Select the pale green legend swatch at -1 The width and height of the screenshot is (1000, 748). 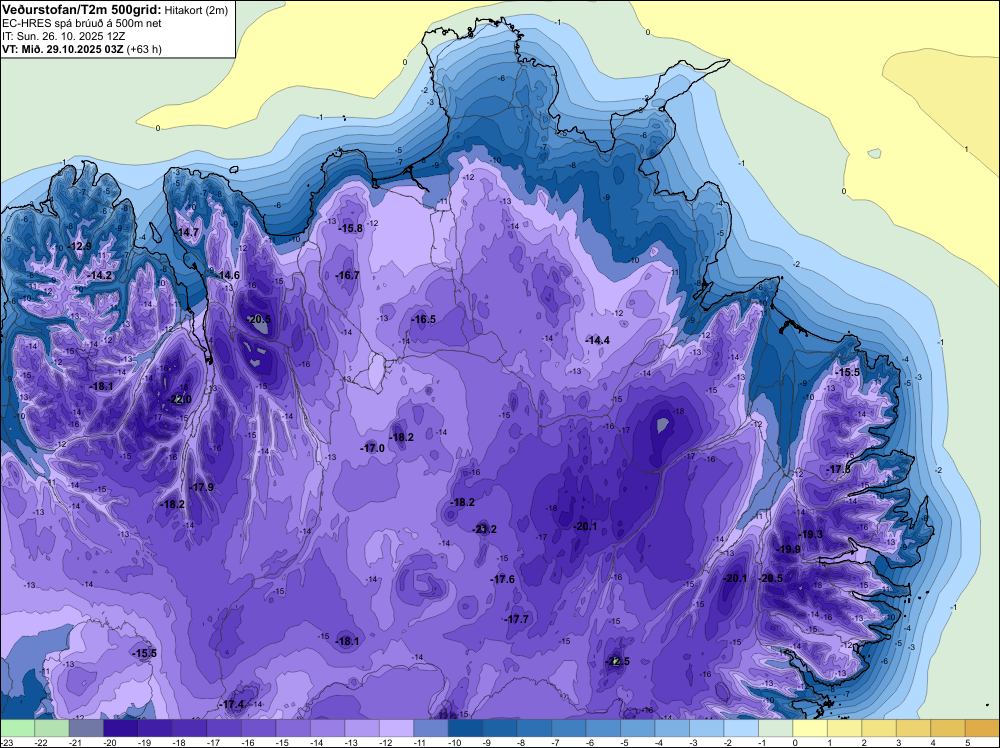[776, 728]
